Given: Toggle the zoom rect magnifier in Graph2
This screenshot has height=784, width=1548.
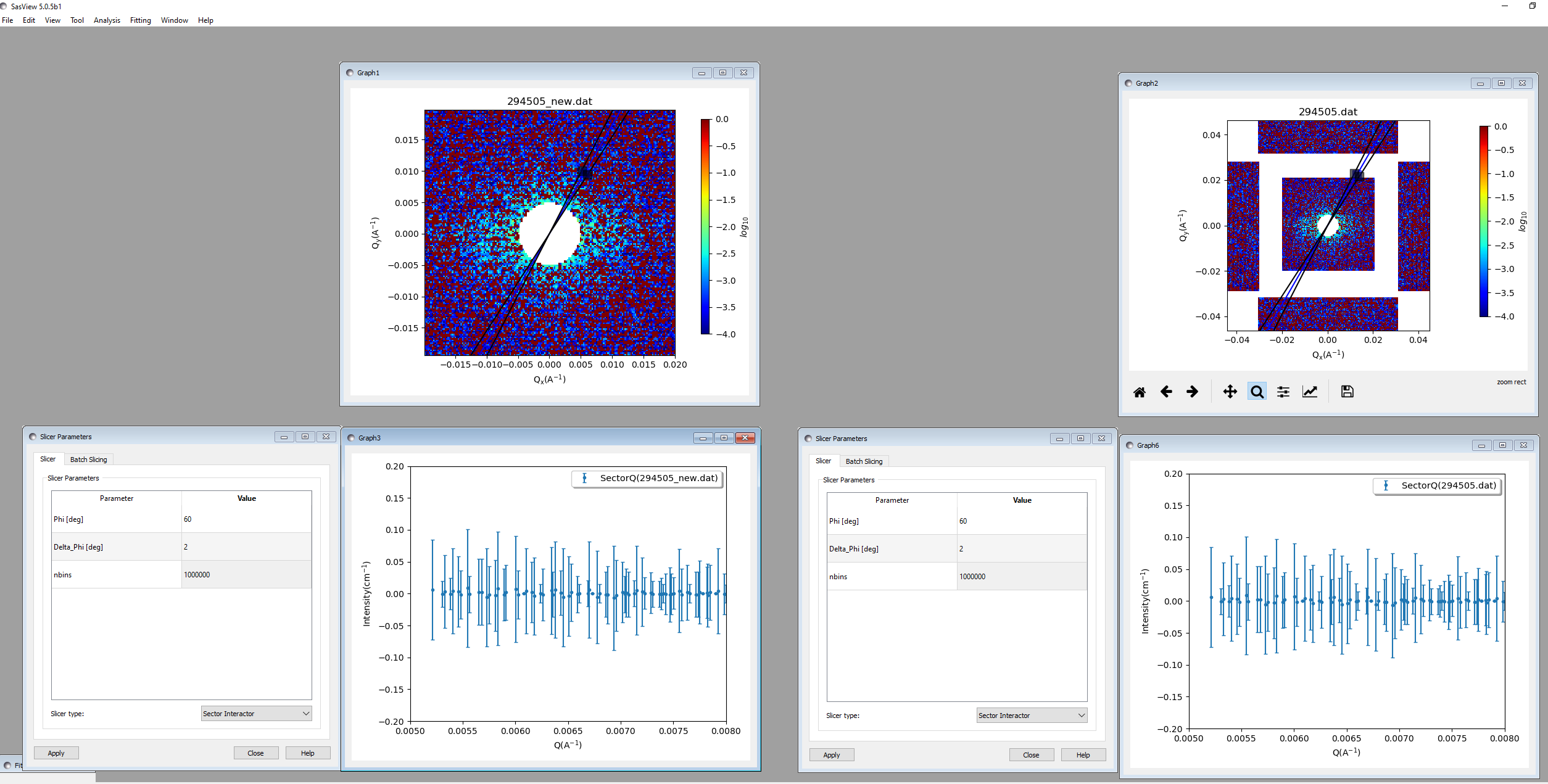Looking at the screenshot, I should click(x=1257, y=391).
